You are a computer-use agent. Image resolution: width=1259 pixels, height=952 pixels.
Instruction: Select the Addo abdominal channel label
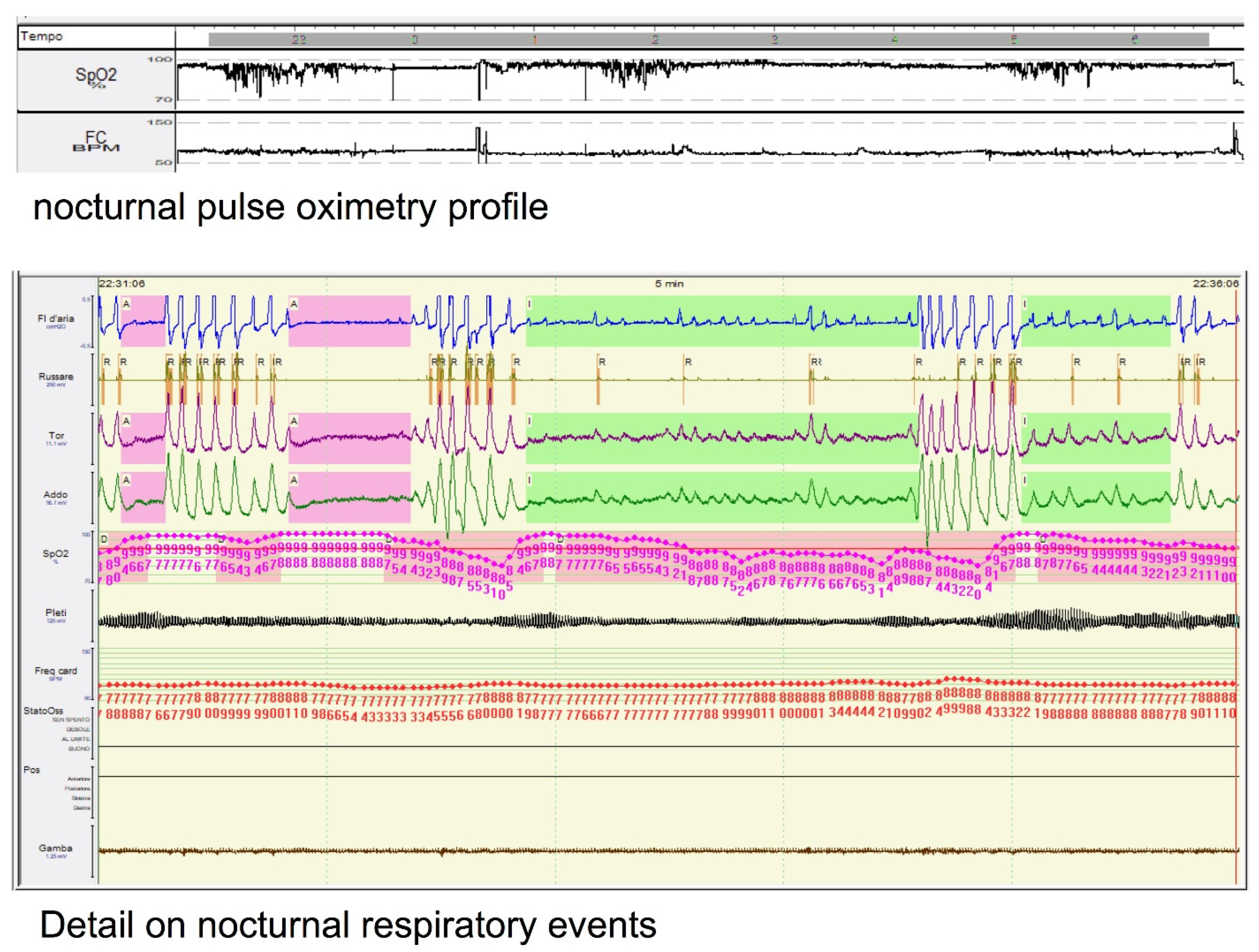click(56, 495)
